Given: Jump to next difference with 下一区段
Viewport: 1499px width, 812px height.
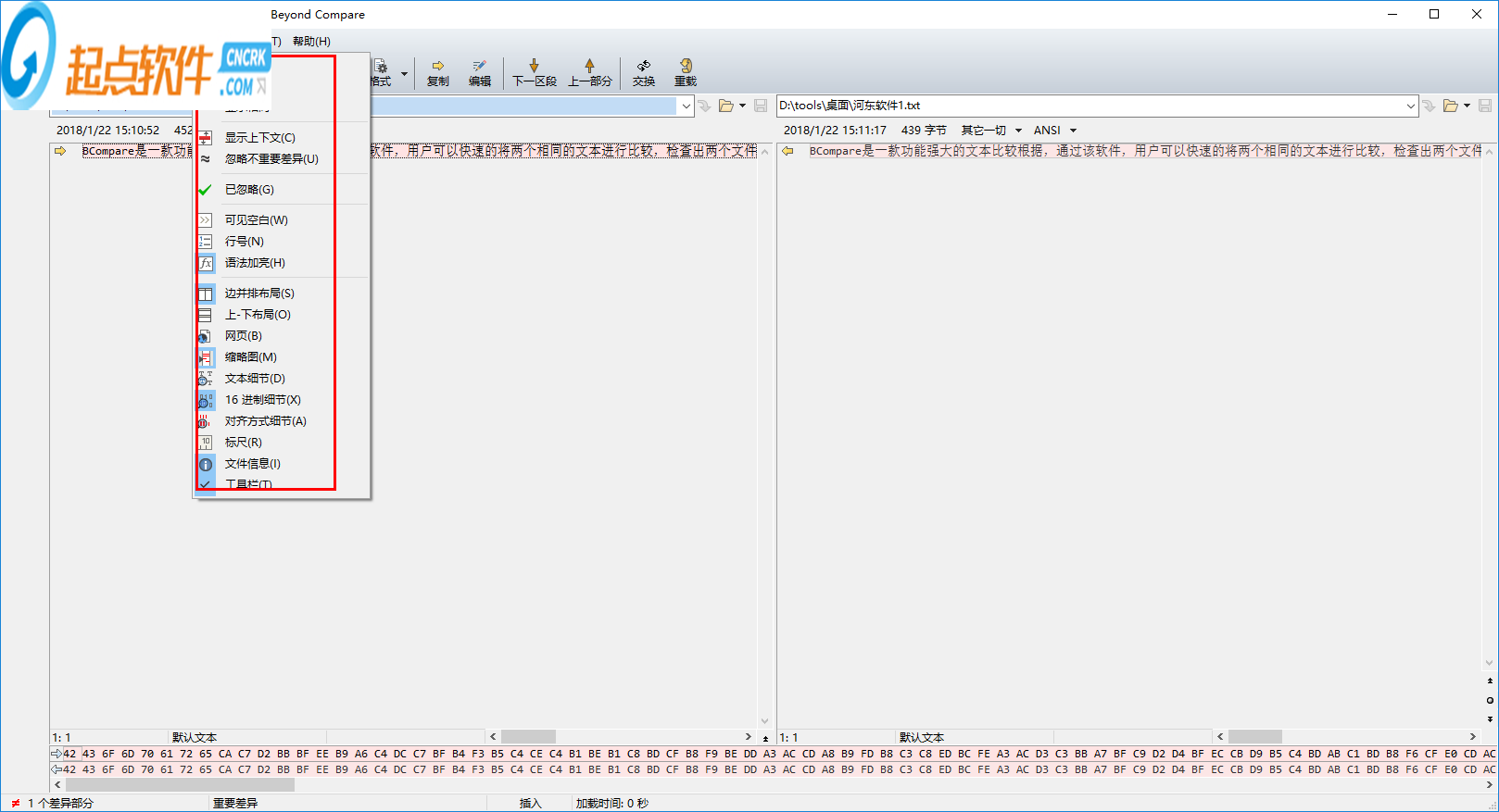Looking at the screenshot, I should (x=535, y=72).
